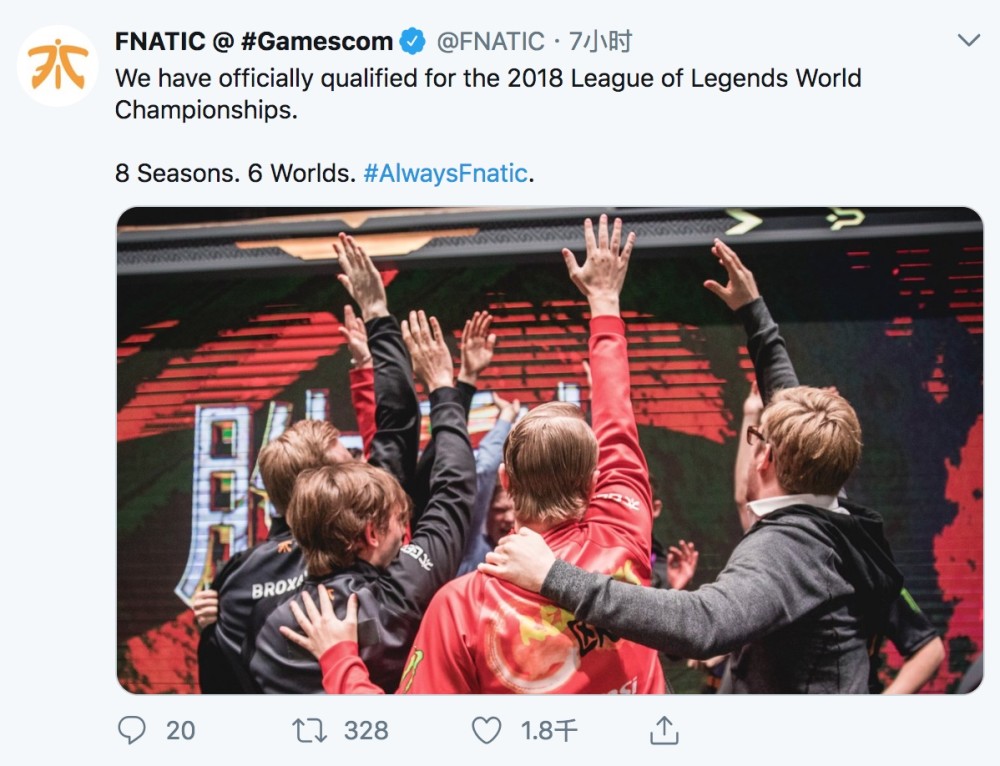View the 1.8千 likes count
The height and width of the screenshot is (766, 1000).
click(549, 731)
